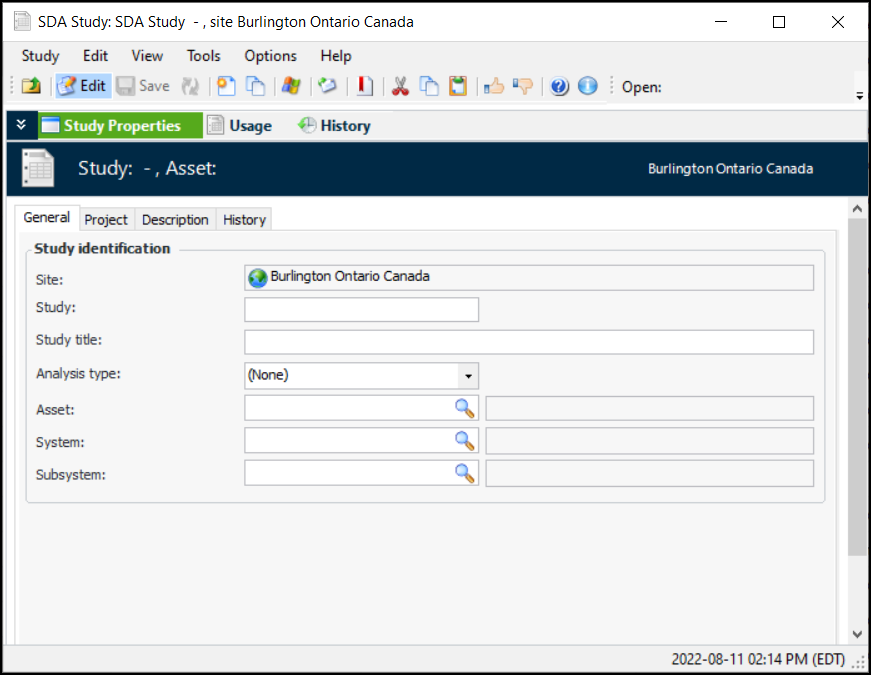Viewport: 871px width, 675px height.
Task: Expand the toolbar overflow options arrow
Action: (859, 96)
